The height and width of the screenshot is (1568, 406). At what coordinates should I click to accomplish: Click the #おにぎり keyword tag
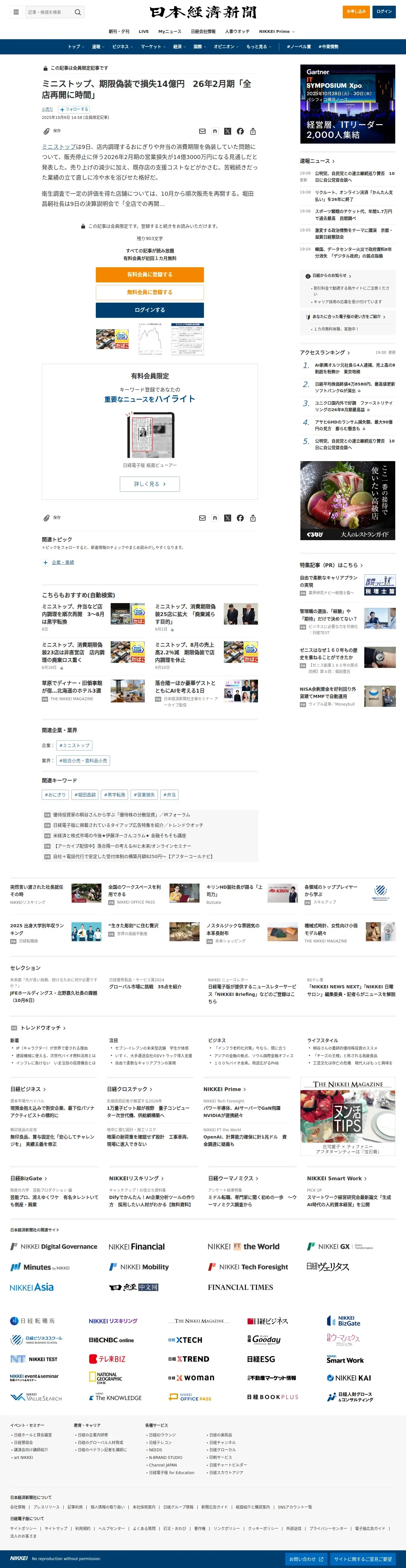point(55,795)
